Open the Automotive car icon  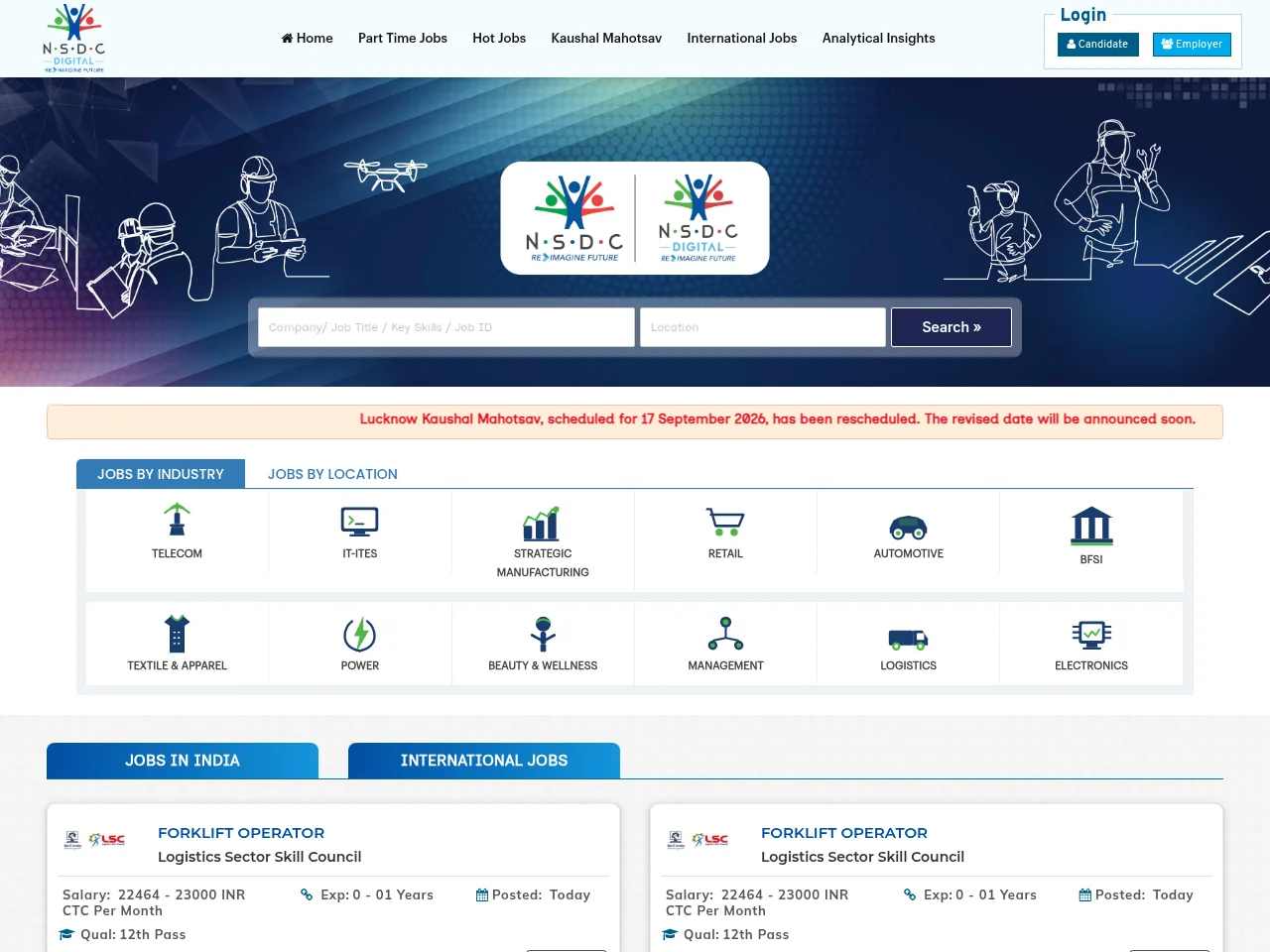tap(908, 528)
